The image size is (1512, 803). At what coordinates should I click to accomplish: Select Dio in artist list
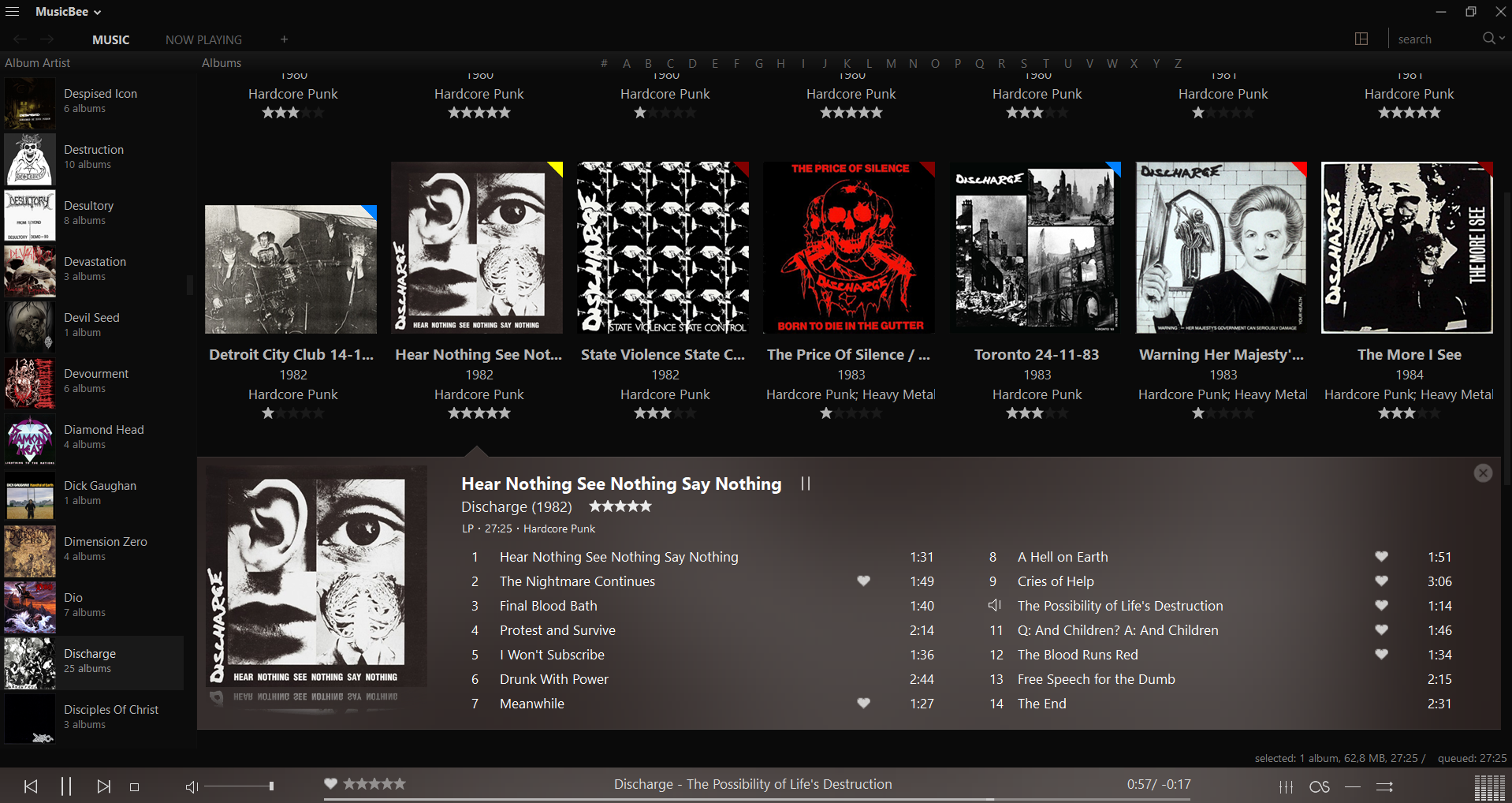click(x=94, y=606)
